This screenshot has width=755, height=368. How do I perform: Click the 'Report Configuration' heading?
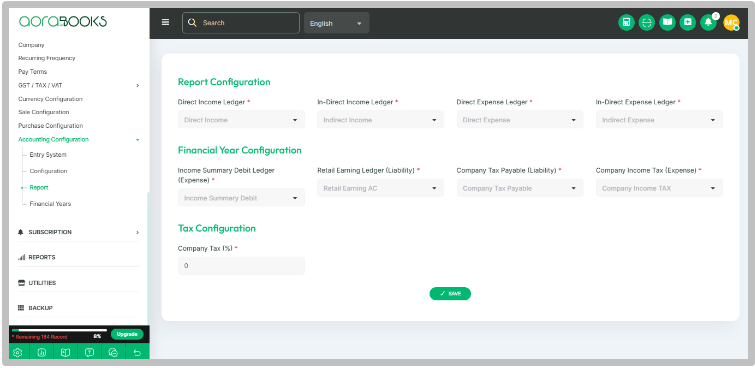(224, 82)
